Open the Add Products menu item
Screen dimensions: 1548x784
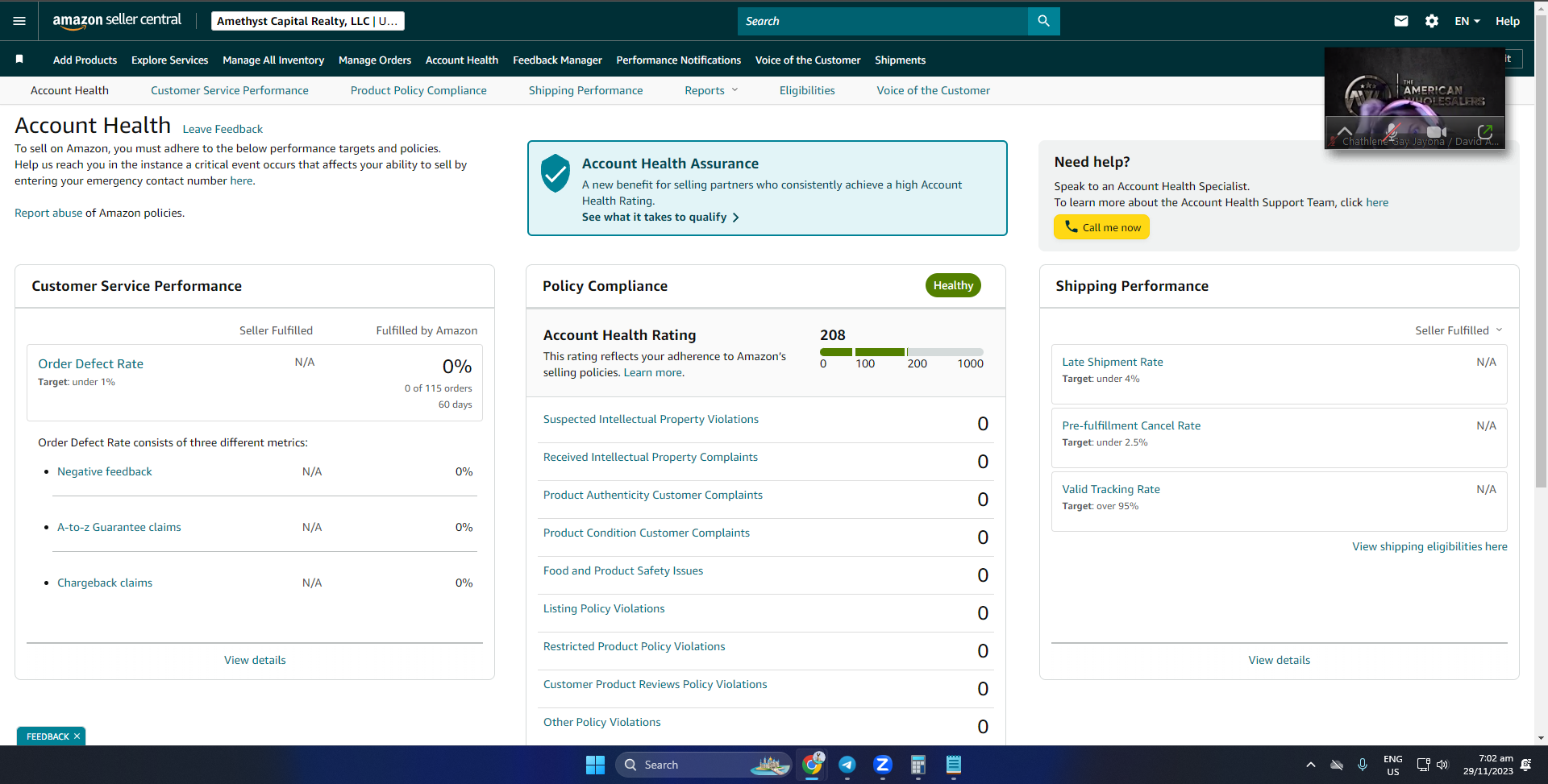tap(85, 60)
